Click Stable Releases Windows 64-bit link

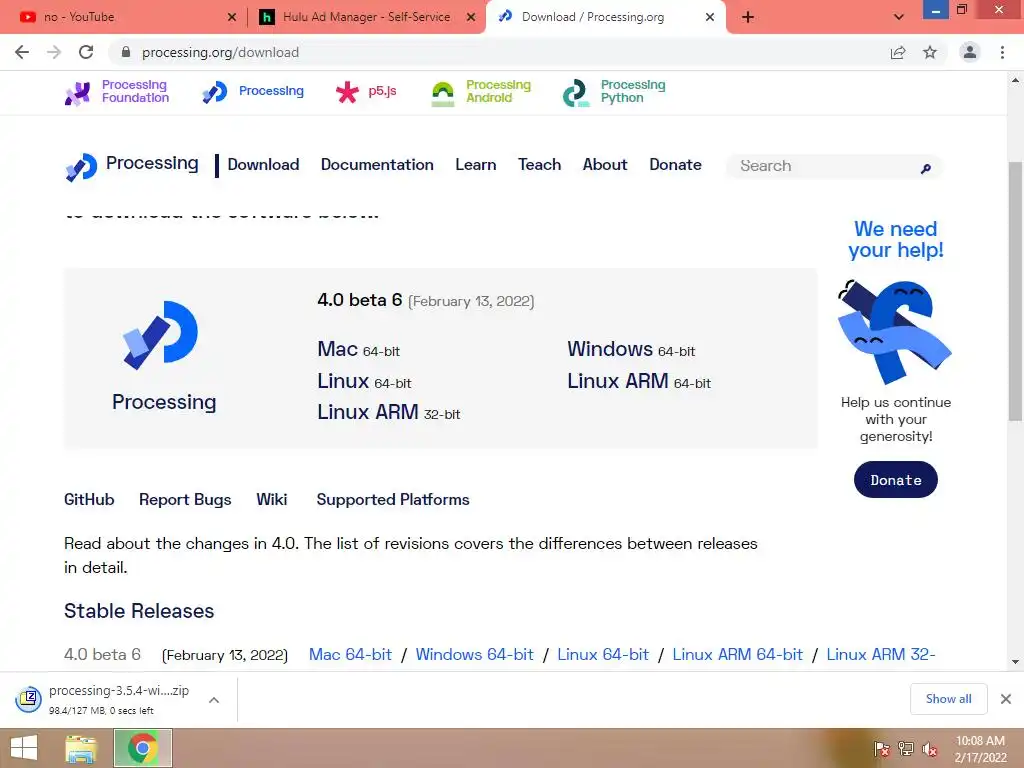click(475, 654)
